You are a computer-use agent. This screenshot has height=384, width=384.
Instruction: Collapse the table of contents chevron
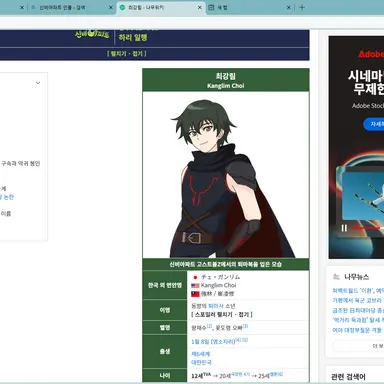pyautogui.click(x=38, y=83)
